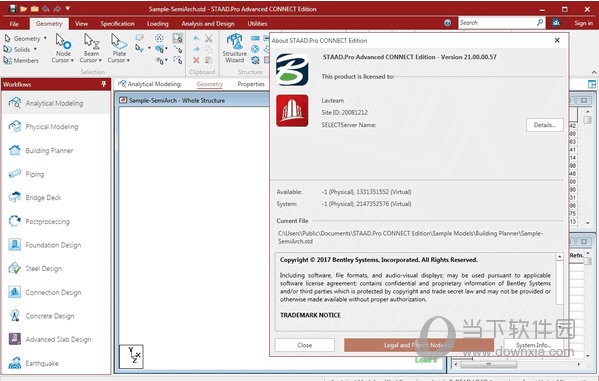This screenshot has height=381, width=599.
Task: Open the quick access toolbar customize arrow
Action: (x=68, y=8)
